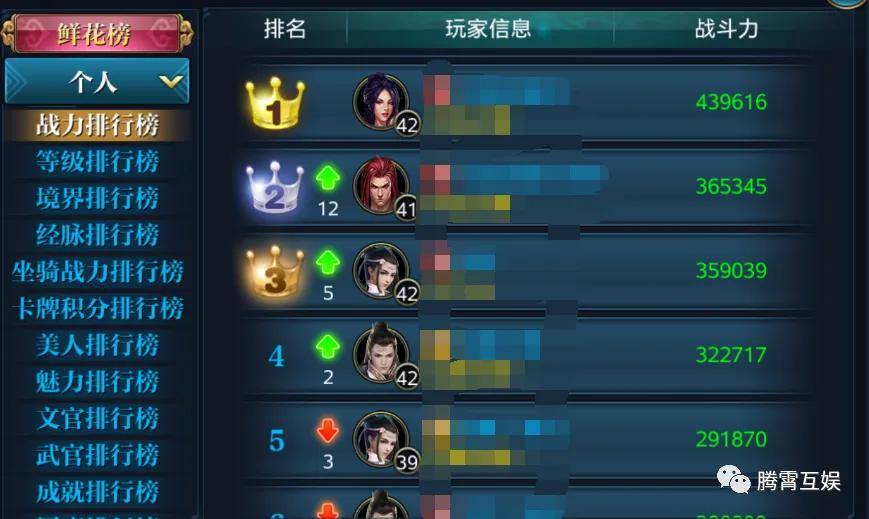Open the rank 5 player's avatar portrait

tap(381, 440)
